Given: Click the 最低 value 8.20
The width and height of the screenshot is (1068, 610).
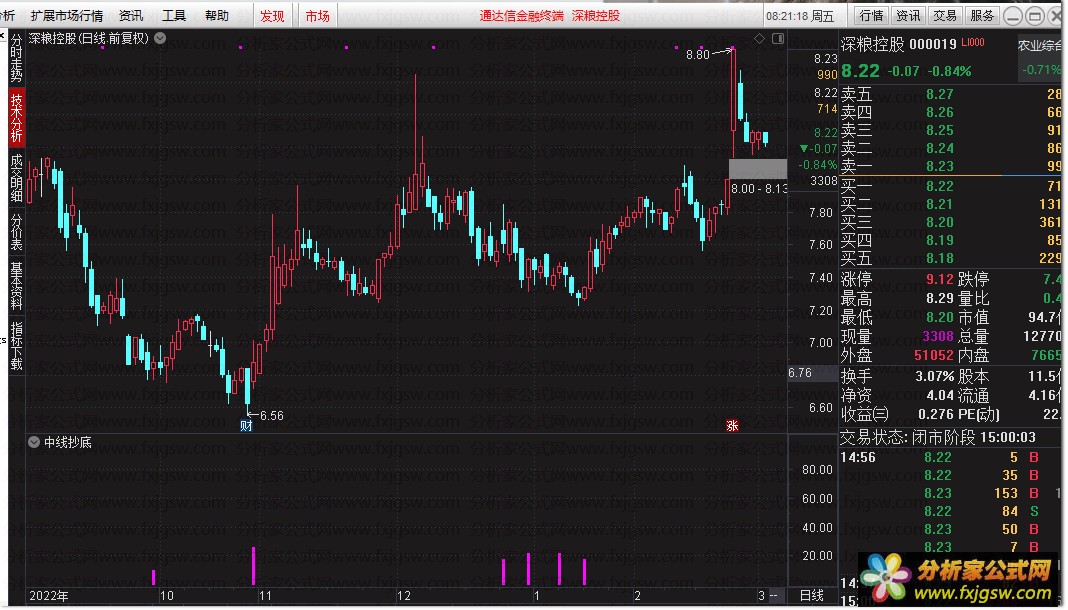Looking at the screenshot, I should [939, 317].
